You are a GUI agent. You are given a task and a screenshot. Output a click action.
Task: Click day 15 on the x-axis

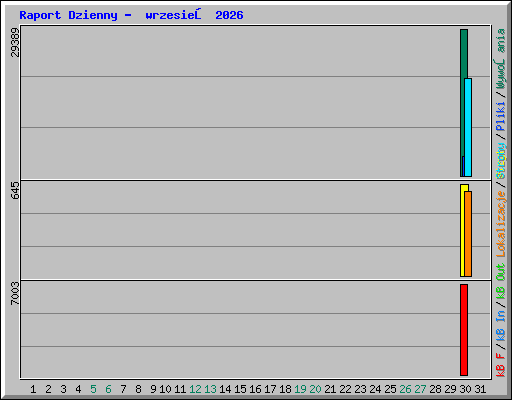240,389
